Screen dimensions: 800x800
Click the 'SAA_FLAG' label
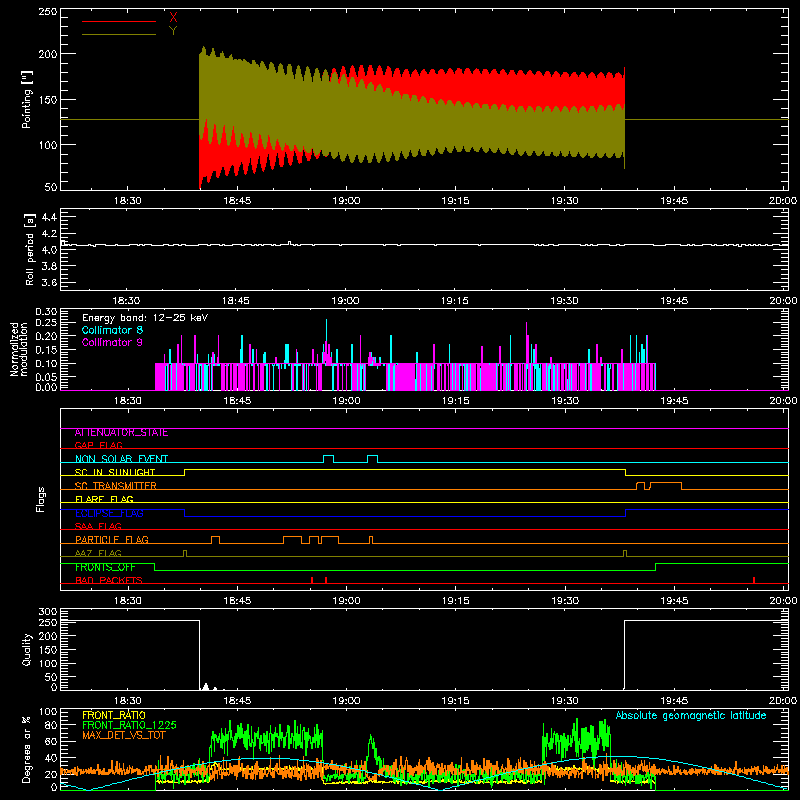[x=98, y=526]
